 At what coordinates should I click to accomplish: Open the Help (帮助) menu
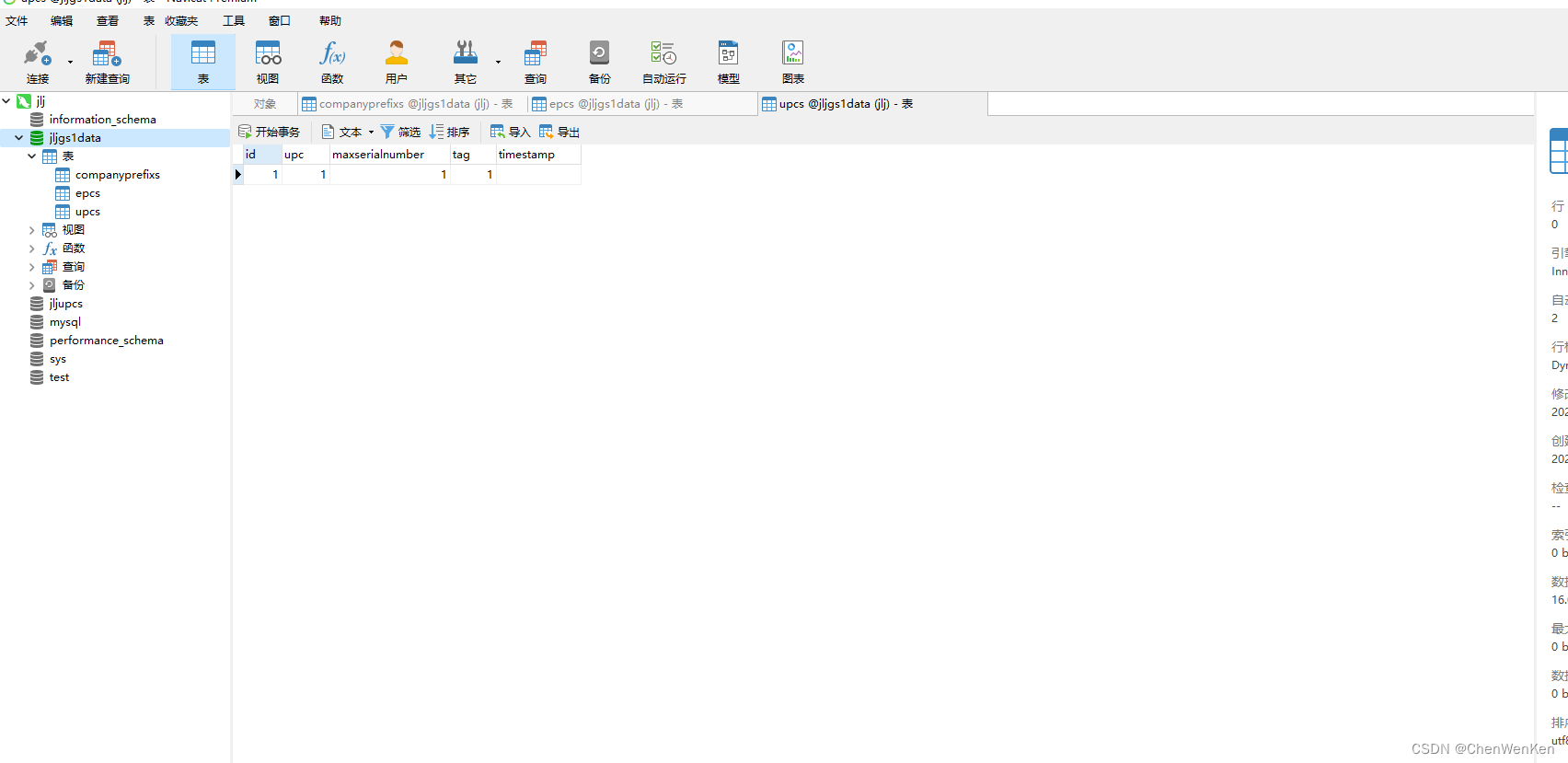coord(330,21)
